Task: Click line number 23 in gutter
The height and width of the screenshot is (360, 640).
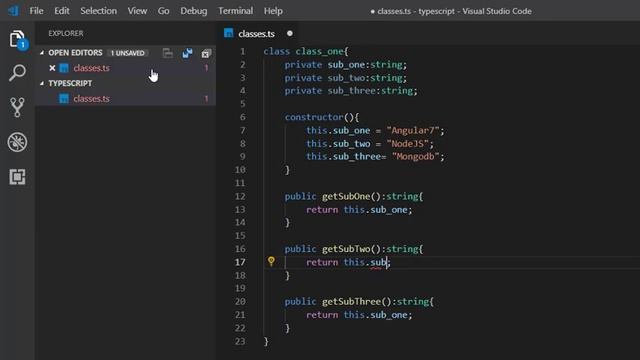Action: [x=240, y=341]
